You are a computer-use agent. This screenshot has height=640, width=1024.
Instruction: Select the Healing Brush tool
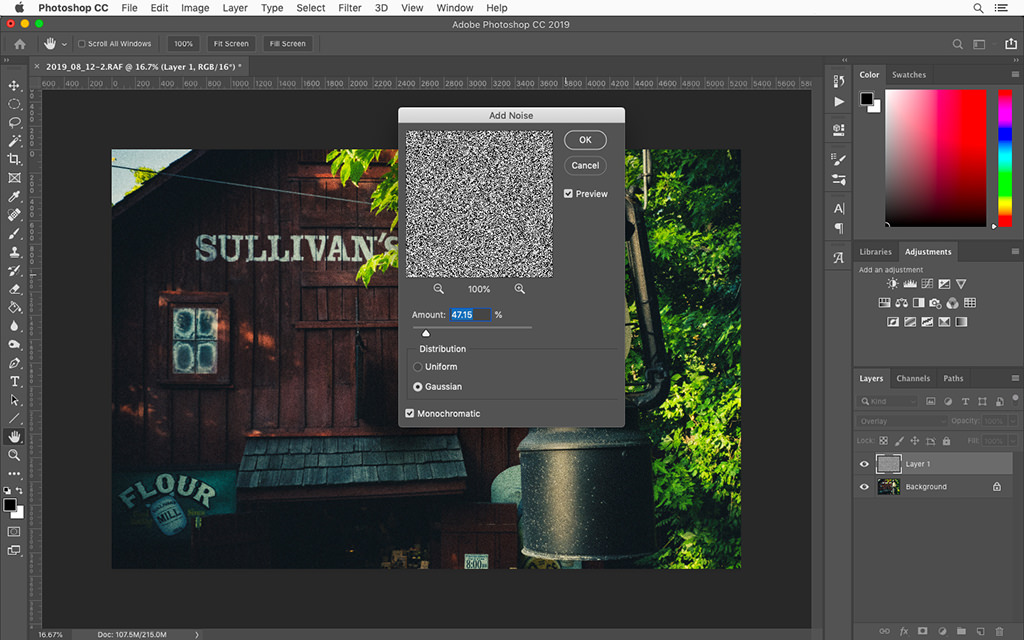click(x=14, y=214)
